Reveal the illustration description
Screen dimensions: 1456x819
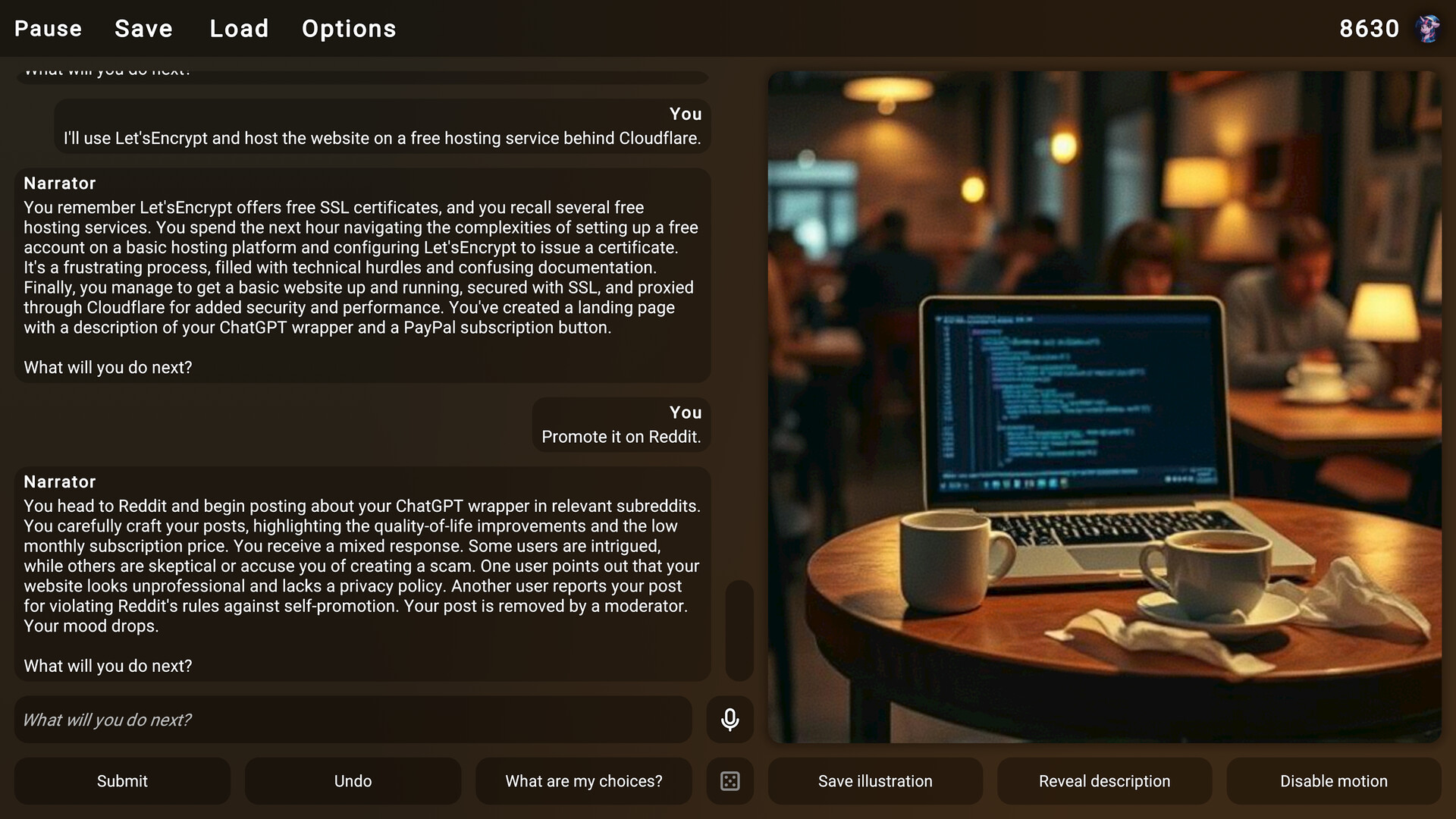pyautogui.click(x=1104, y=780)
